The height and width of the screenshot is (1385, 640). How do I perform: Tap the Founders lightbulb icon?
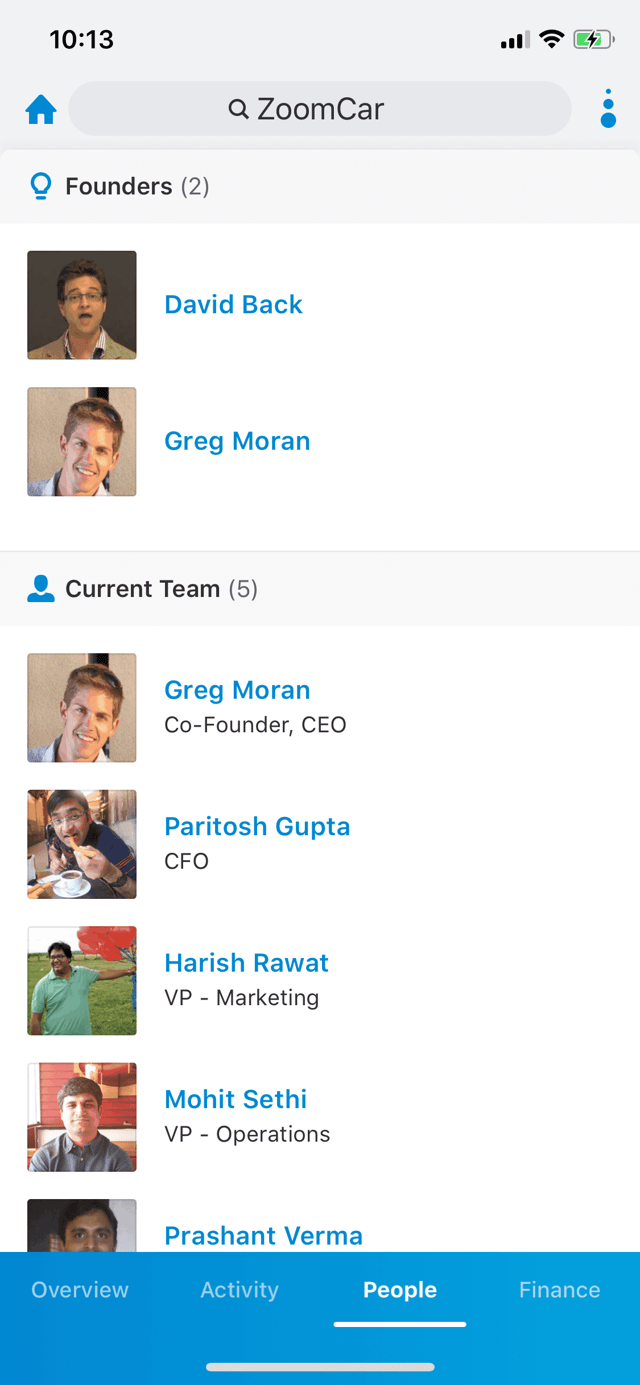tap(41, 187)
